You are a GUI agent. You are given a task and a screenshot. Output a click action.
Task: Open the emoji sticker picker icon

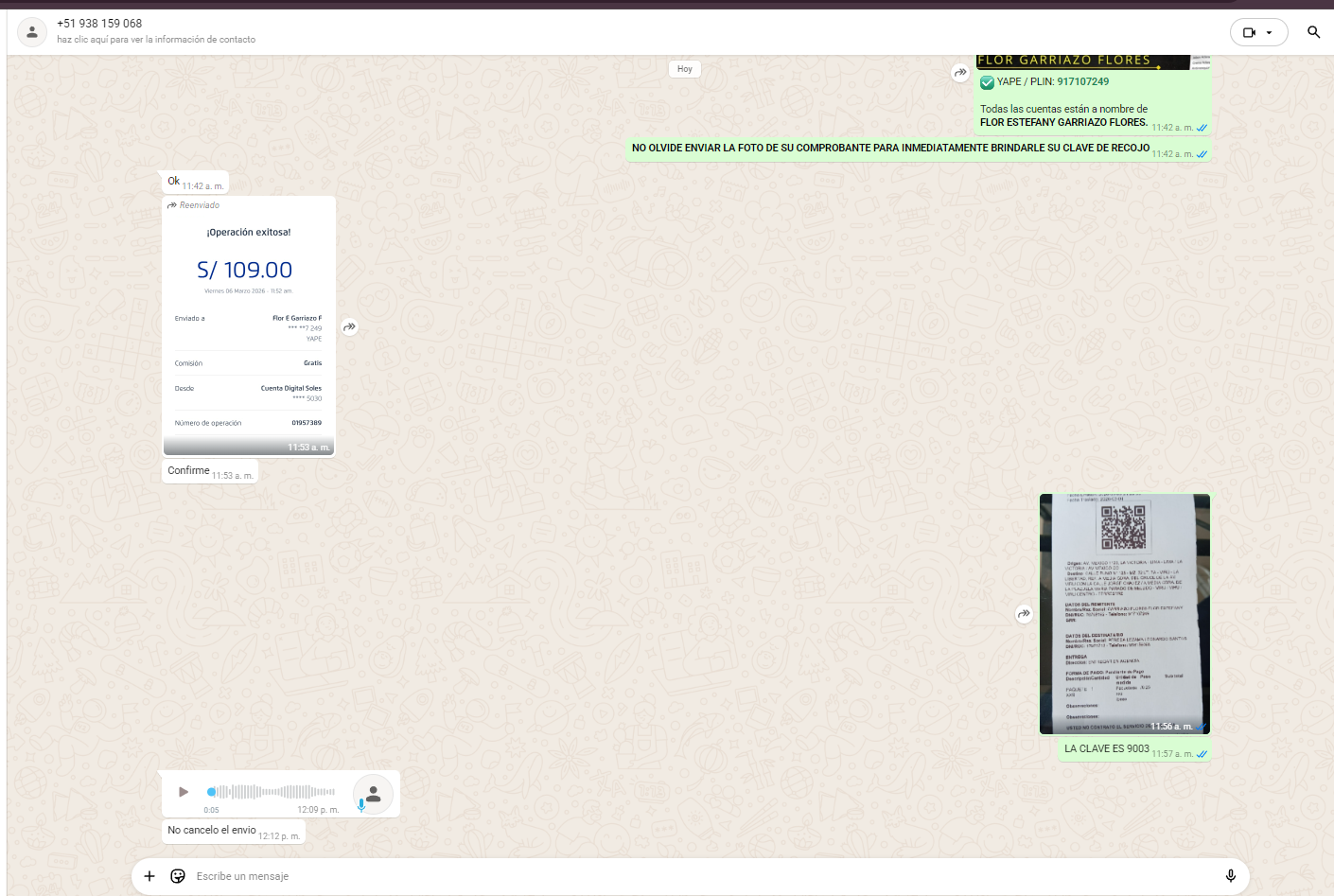click(x=178, y=876)
